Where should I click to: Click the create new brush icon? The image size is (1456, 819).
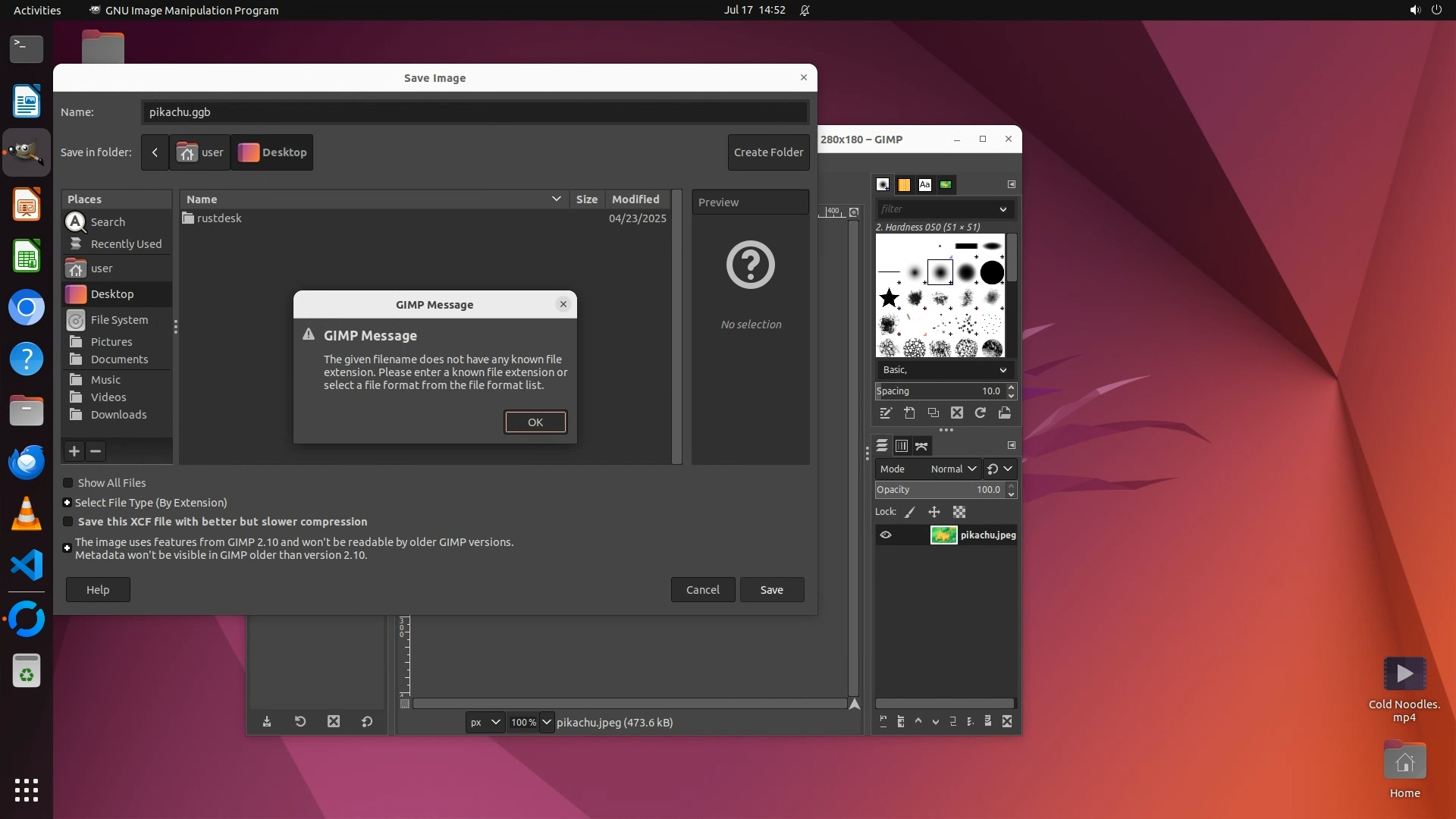tap(909, 413)
